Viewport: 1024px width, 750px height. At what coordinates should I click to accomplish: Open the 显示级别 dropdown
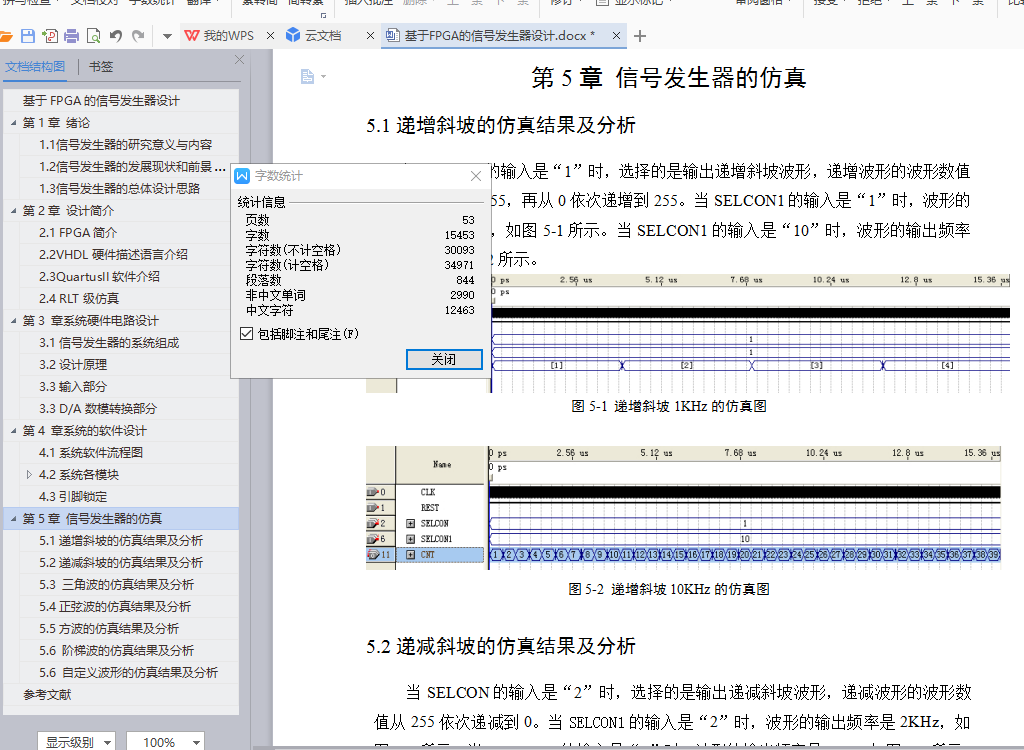[x=76, y=742]
